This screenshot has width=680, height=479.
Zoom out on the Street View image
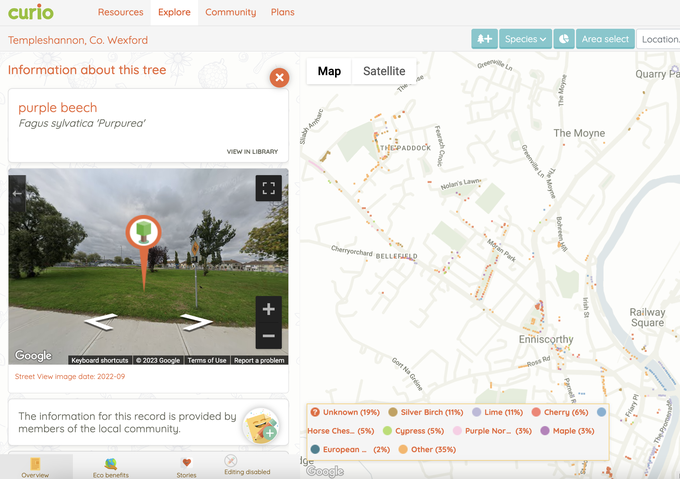(x=268, y=336)
